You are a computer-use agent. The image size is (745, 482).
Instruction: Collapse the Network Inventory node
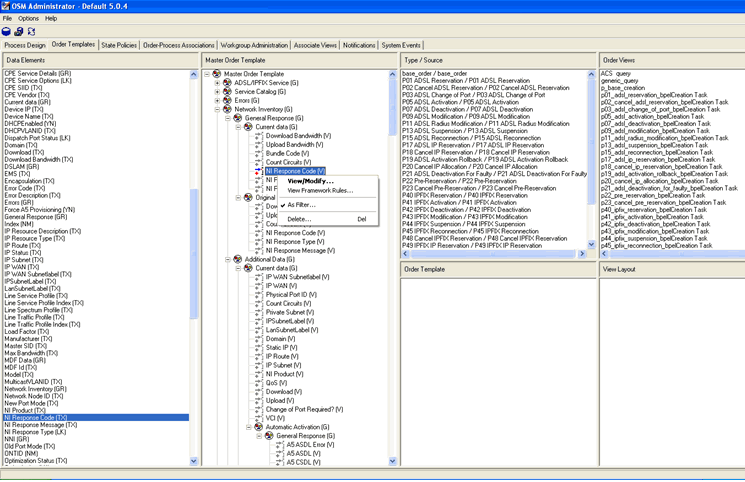(217, 109)
